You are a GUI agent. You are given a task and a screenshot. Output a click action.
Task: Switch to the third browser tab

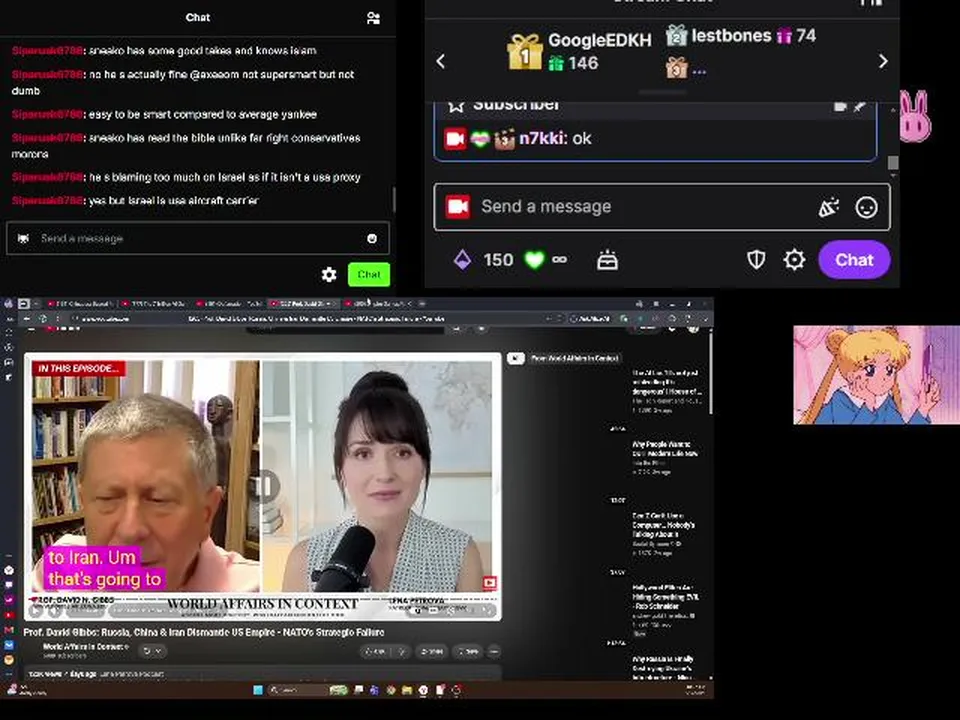(228, 304)
